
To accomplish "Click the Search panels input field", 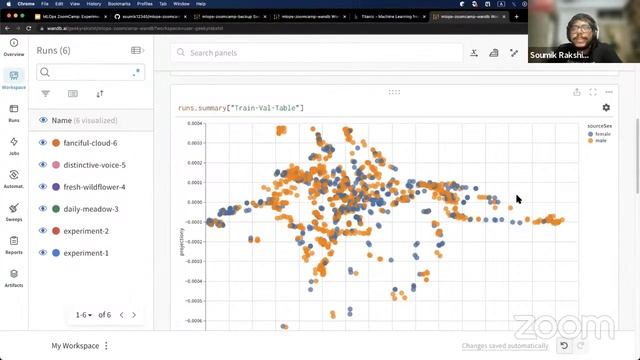I will [x=316, y=53].
